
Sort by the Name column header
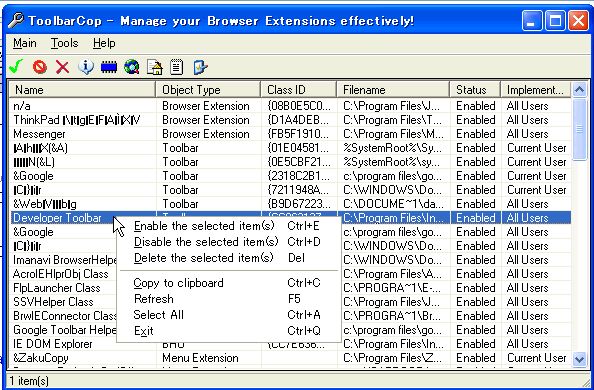[82, 90]
